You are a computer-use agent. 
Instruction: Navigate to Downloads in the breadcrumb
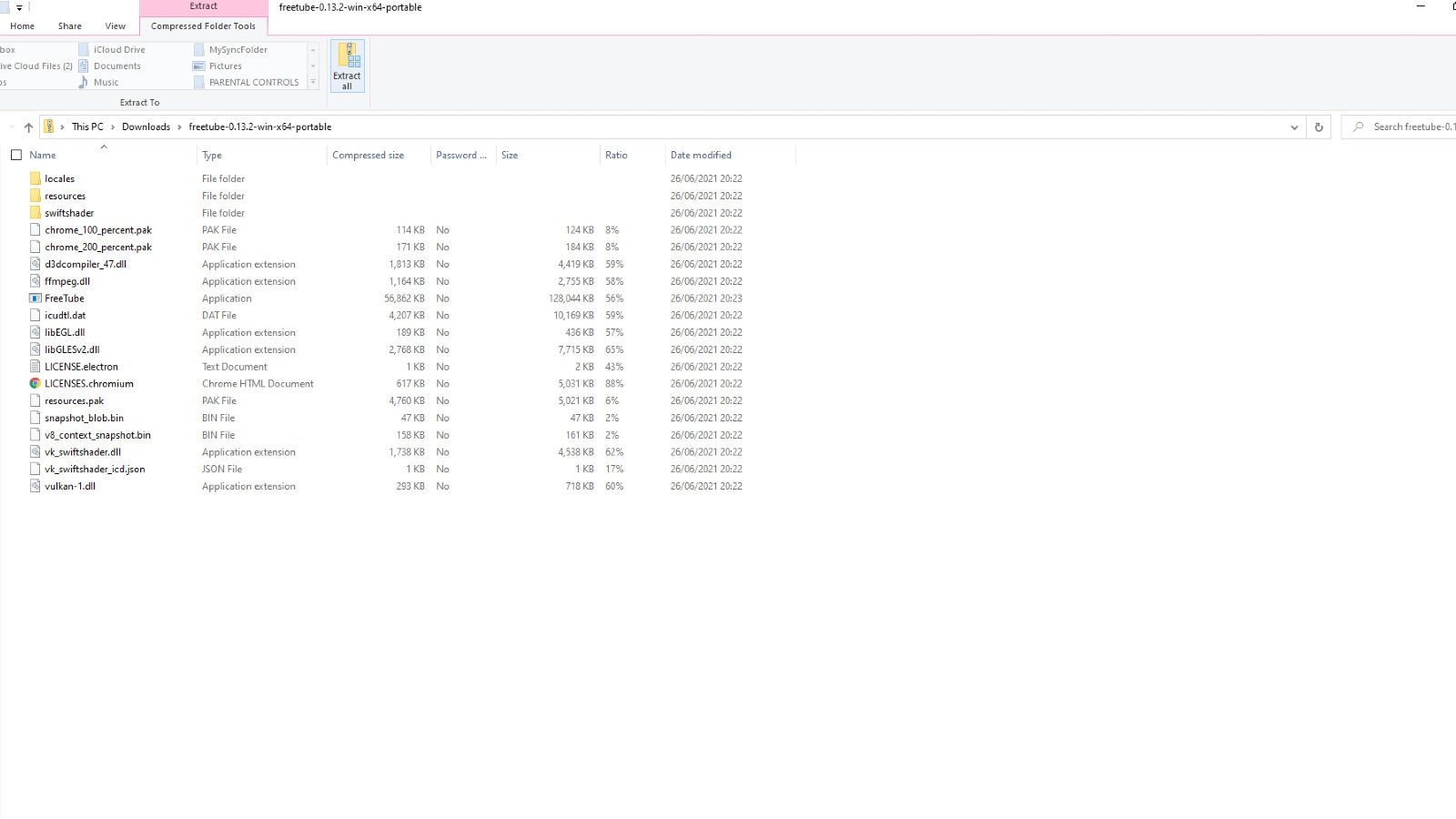[146, 127]
